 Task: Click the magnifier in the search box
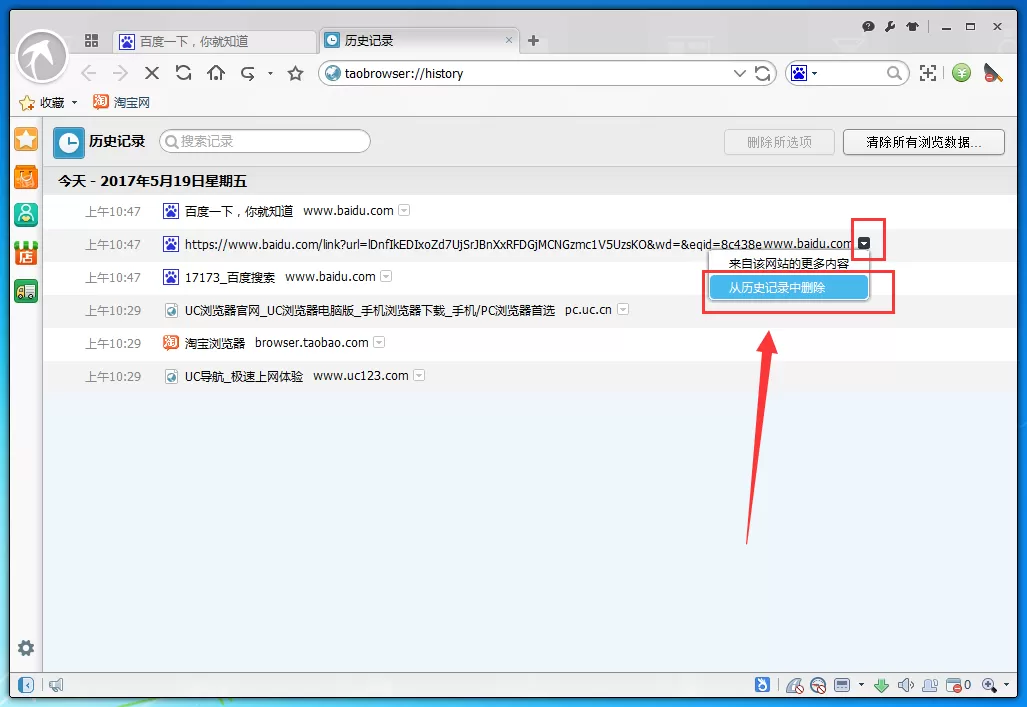coord(894,73)
